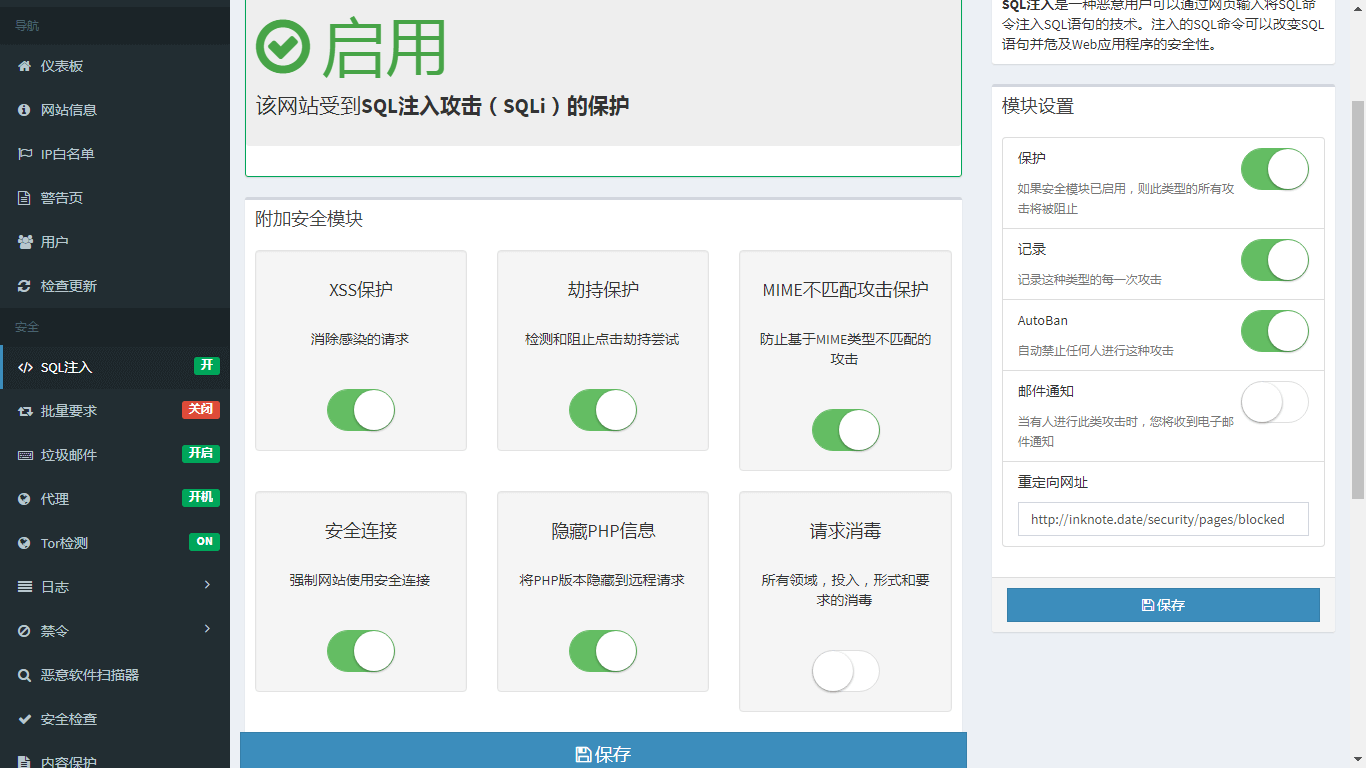Click the text 消除感染的请求
Viewport: 1366px width, 768px height.
[x=360, y=339]
